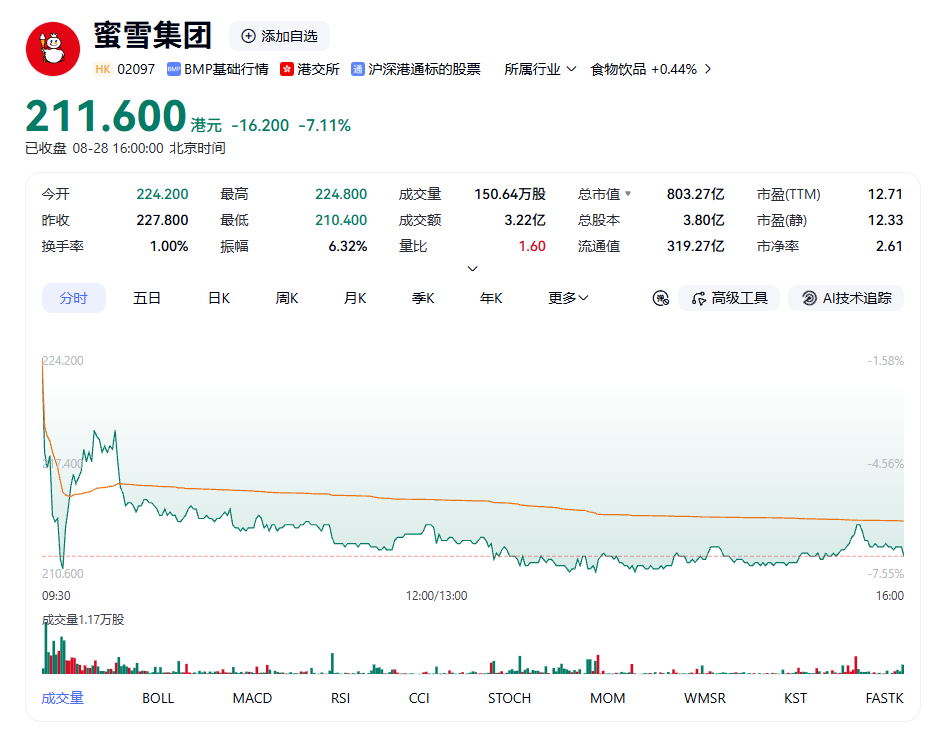932x735 pixels.
Task: Open 高级工具 advanced tools
Action: (x=729, y=298)
